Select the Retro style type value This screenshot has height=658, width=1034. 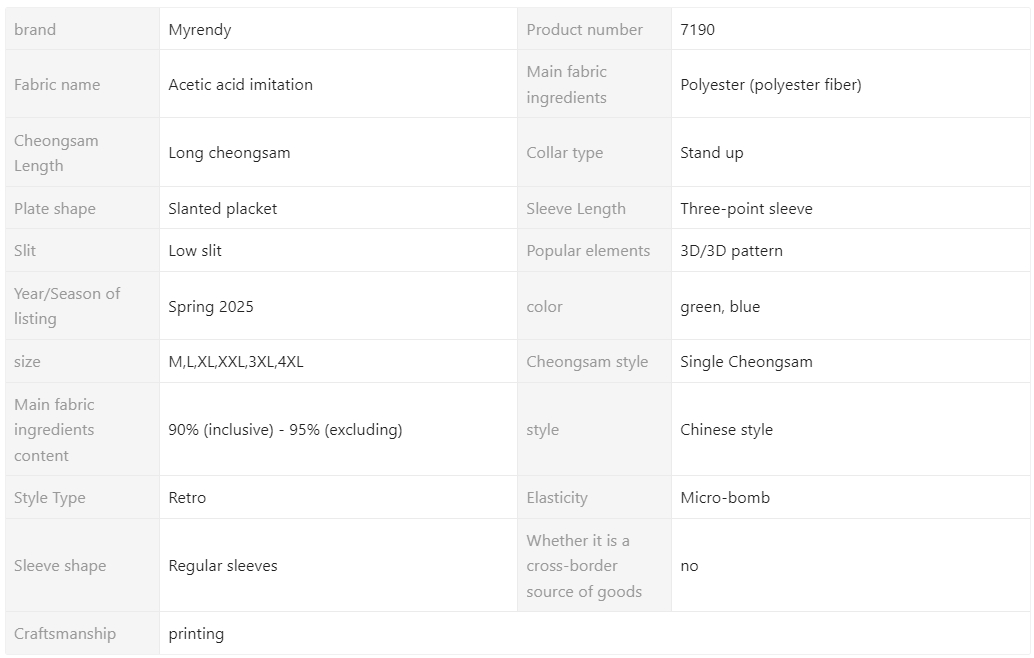[187, 498]
